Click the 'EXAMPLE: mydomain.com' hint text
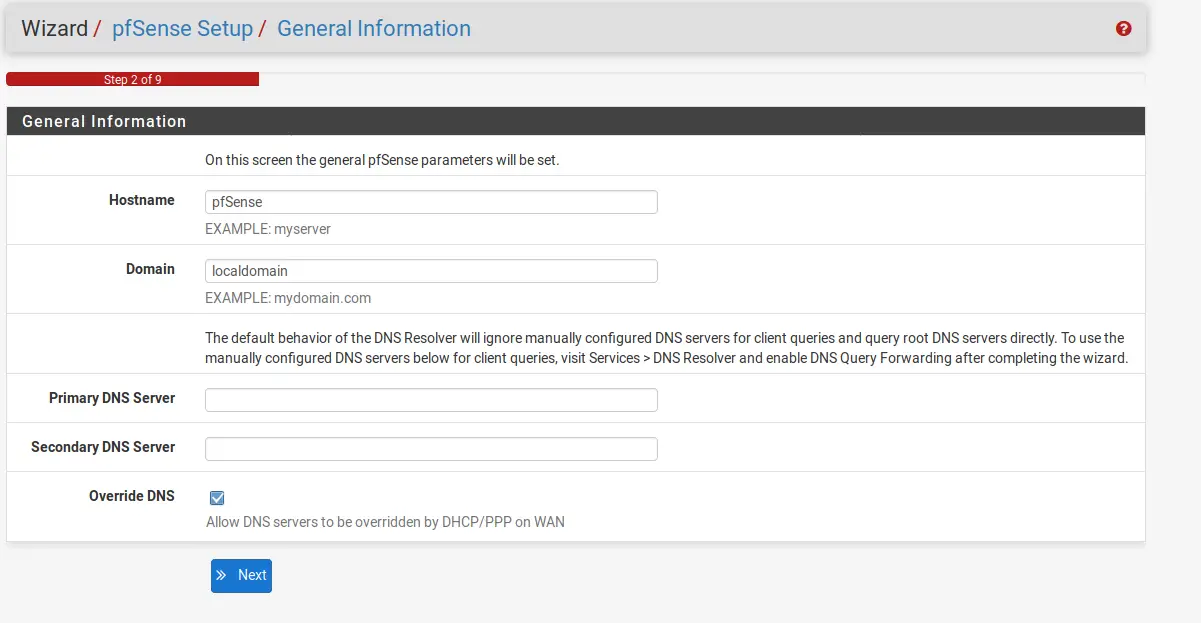Viewport: 1201px width, 623px height. click(x=288, y=298)
